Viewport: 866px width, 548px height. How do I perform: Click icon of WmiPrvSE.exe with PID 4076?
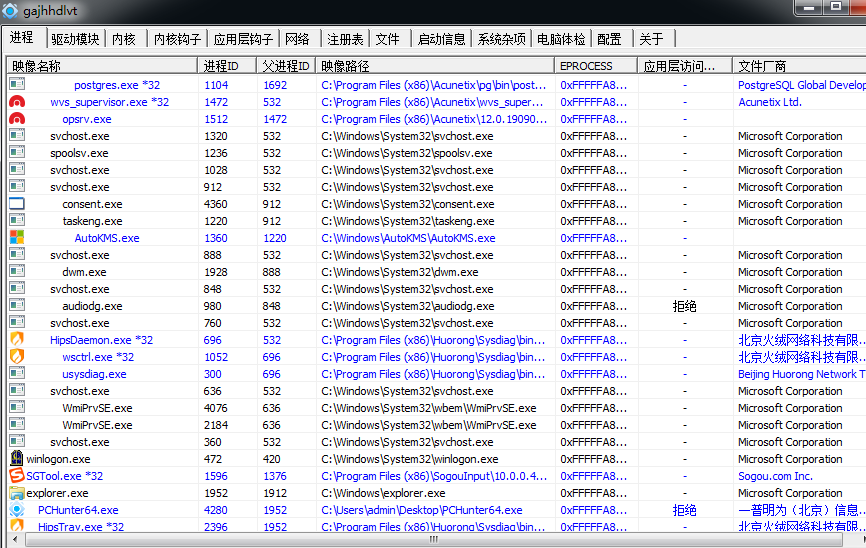[17, 408]
